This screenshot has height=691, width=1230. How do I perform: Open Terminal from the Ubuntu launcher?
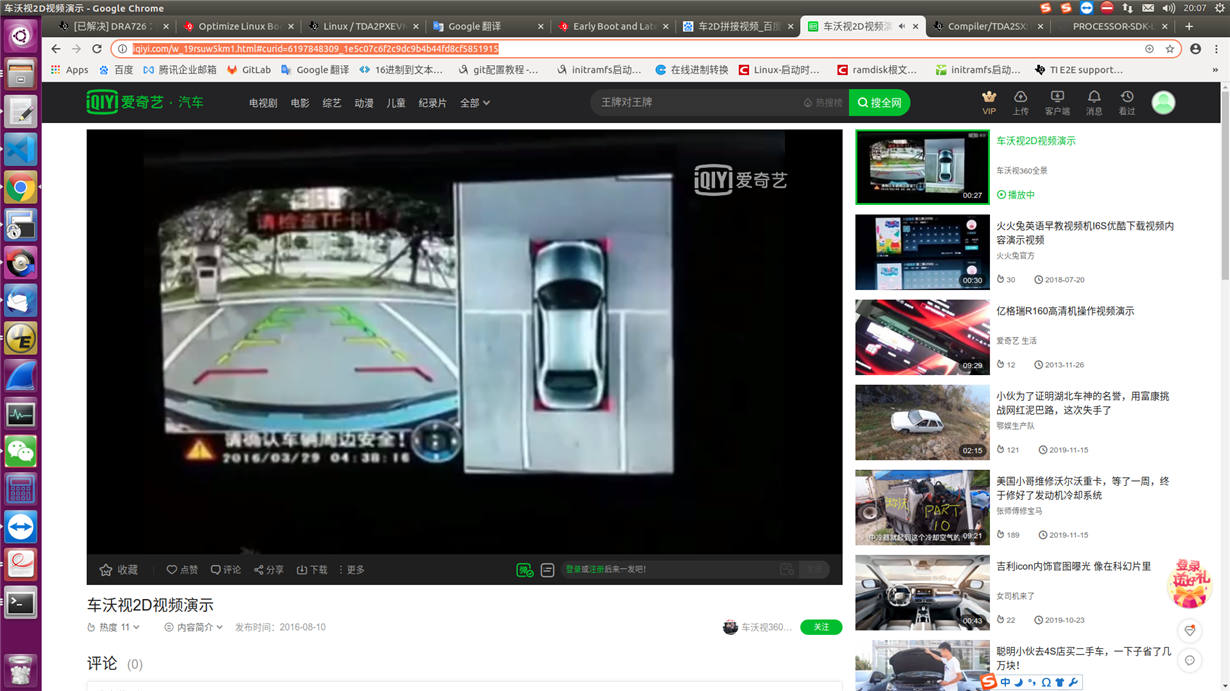20,603
